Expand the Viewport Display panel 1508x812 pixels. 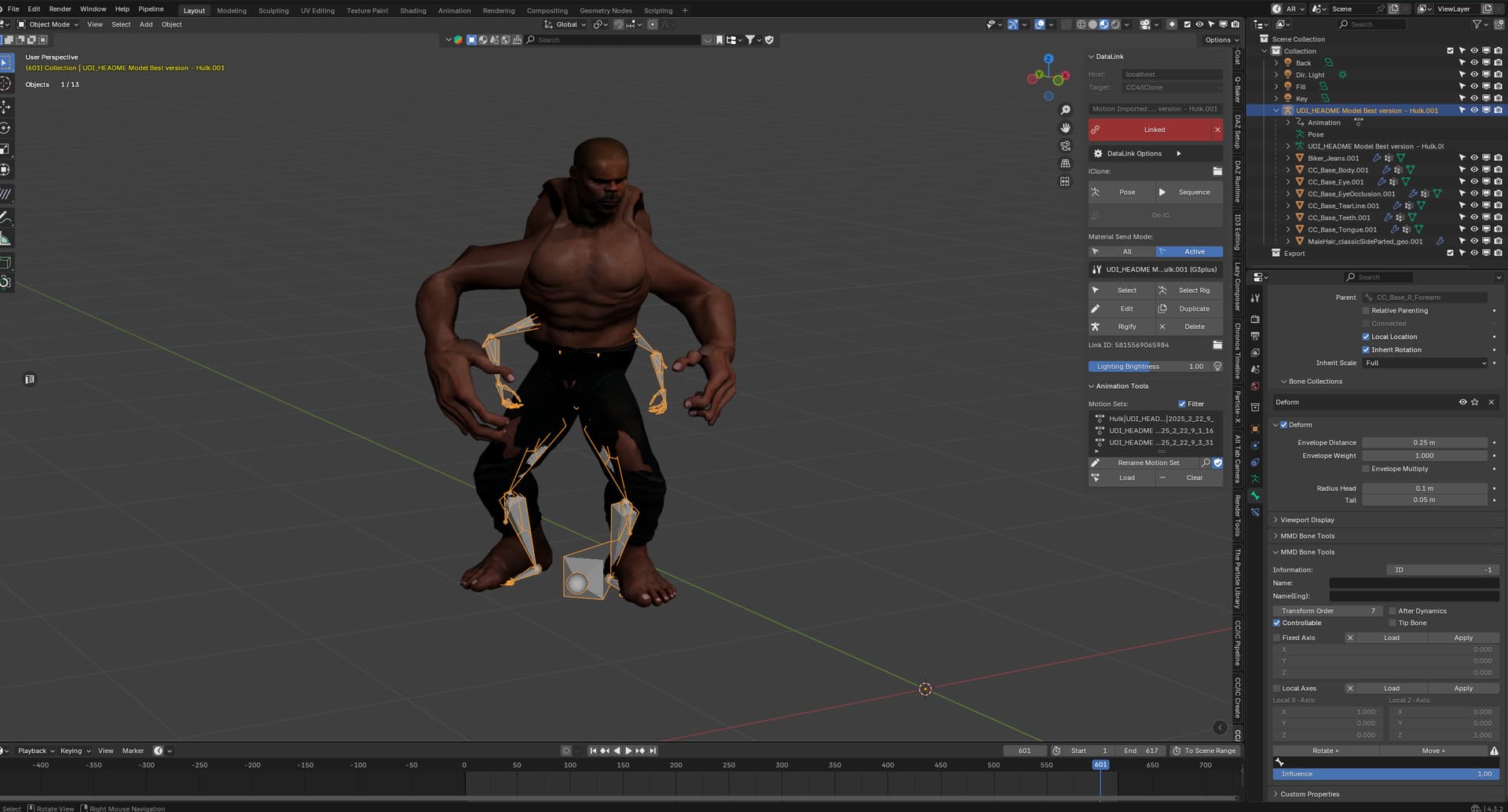click(1307, 520)
